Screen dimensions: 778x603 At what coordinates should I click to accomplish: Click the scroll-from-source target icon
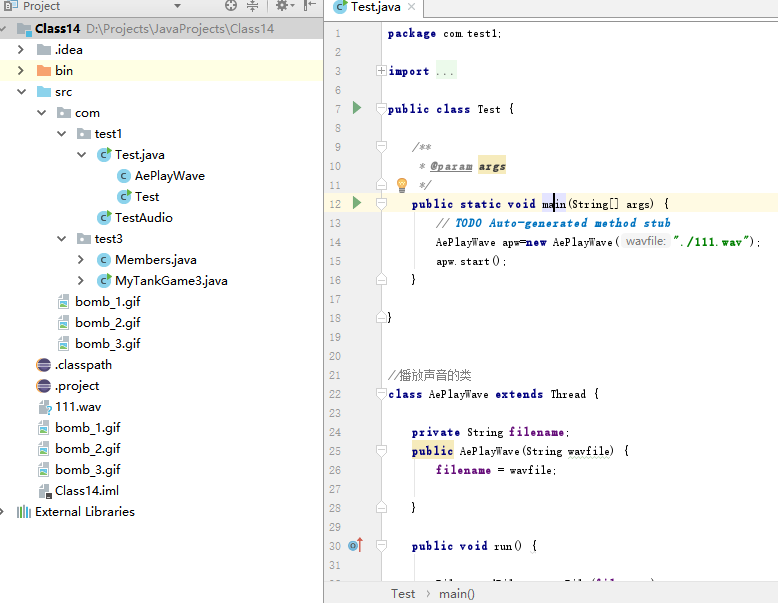(231, 5)
